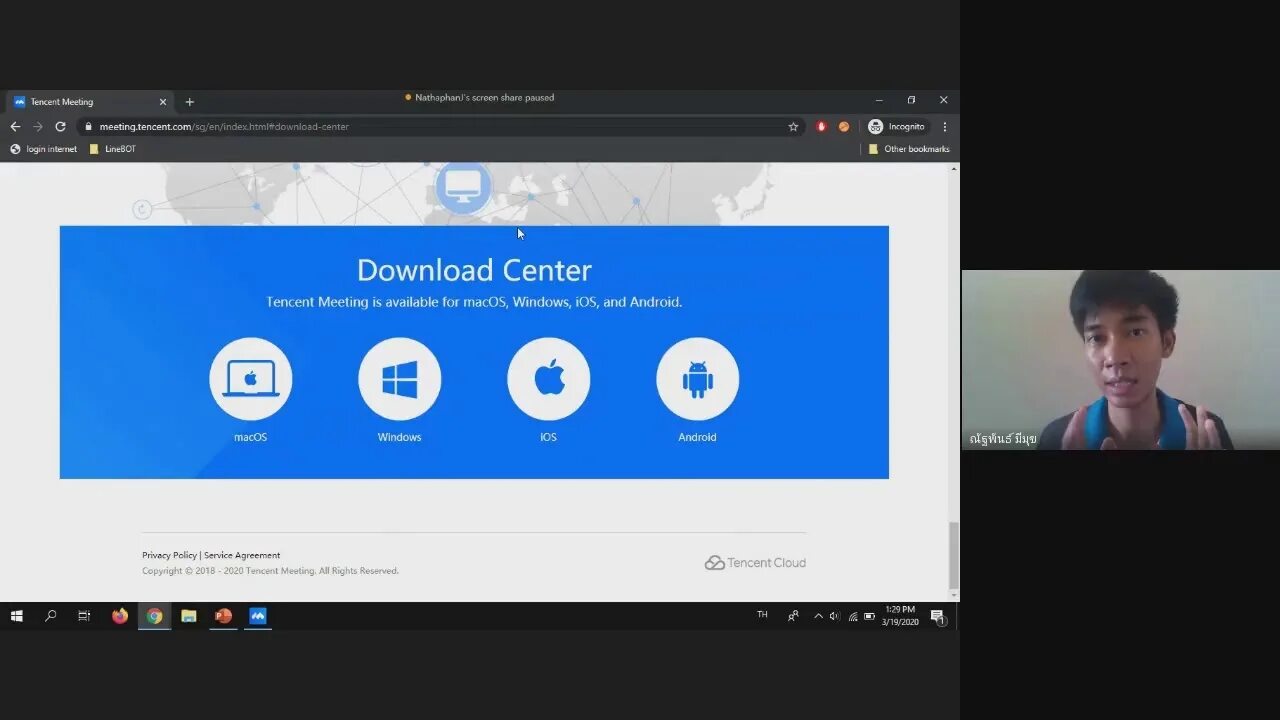This screenshot has height=720, width=1280.
Task: Close the Tencent Meeting tab
Action: (x=163, y=102)
